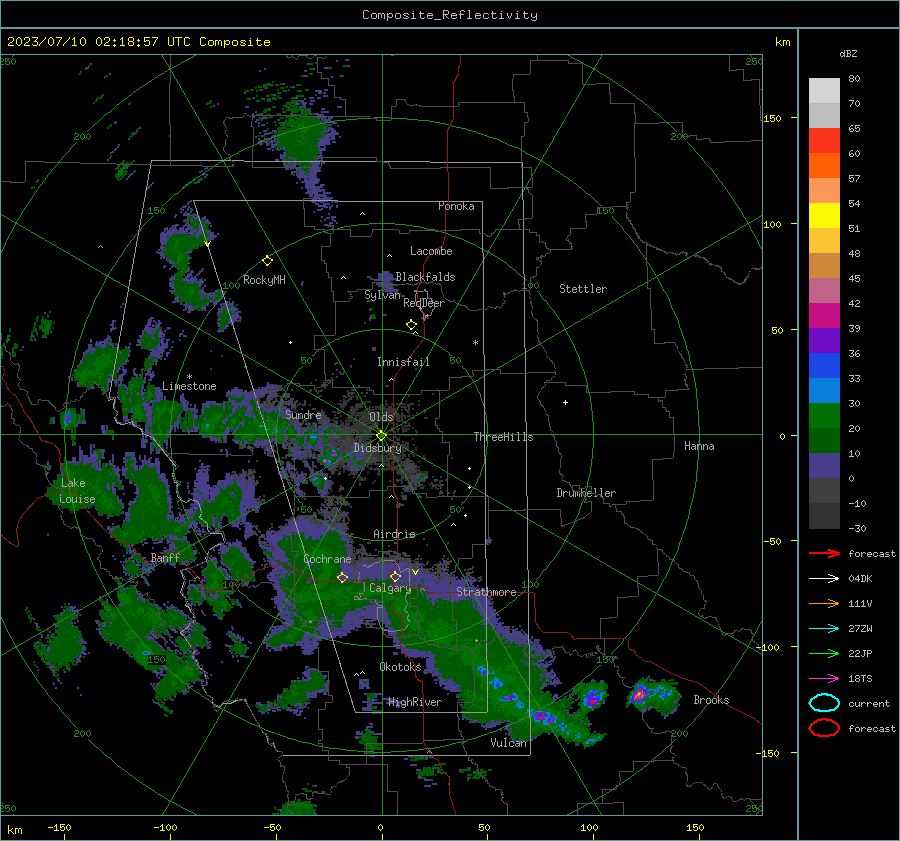This screenshot has height=841, width=900.
Task: Select the Vulcan town label
Action: (508, 742)
